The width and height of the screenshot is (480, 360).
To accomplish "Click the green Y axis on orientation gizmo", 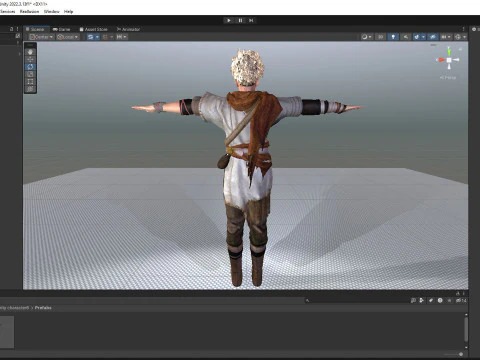I will tap(449, 51).
